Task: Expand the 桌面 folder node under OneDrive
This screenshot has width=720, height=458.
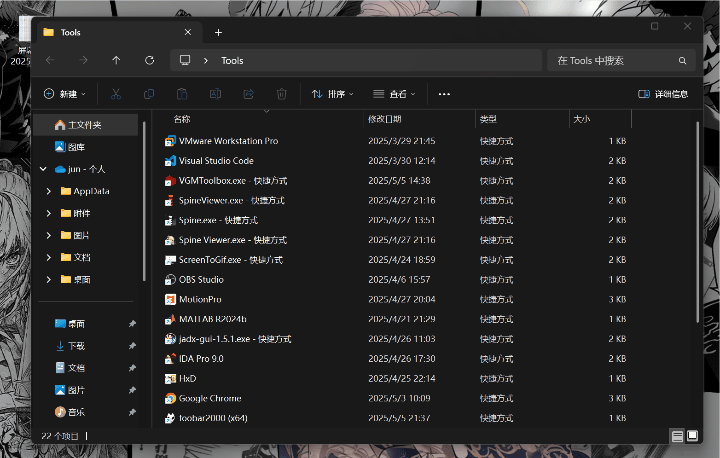Action: (x=49, y=279)
